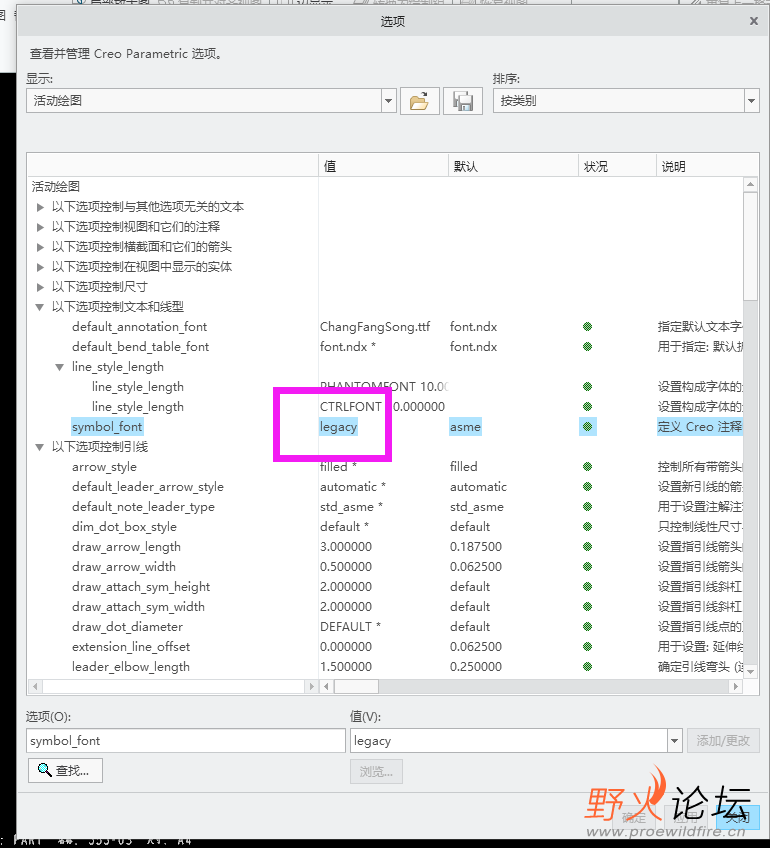This screenshot has width=770, height=848.
Task: Click the vertical scrollbar thumb in options list
Action: tap(751, 246)
